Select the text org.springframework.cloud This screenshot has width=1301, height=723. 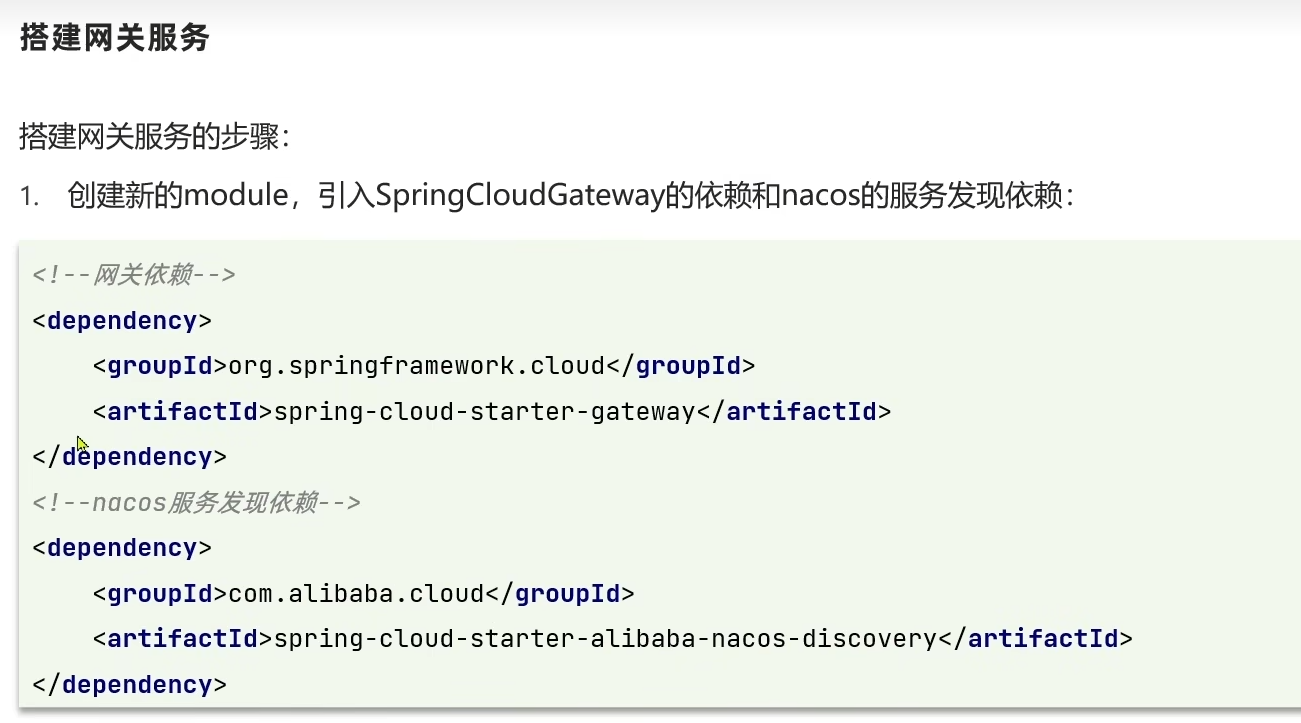(417, 366)
